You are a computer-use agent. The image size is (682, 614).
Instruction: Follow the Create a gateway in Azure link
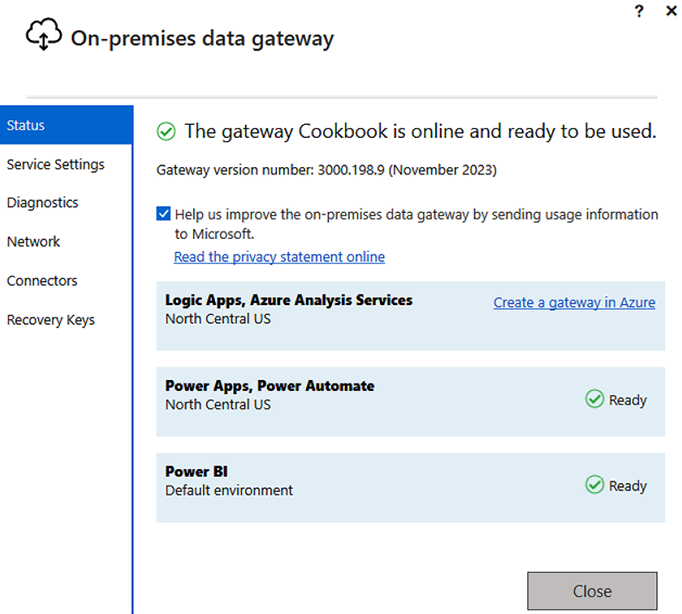tap(574, 302)
